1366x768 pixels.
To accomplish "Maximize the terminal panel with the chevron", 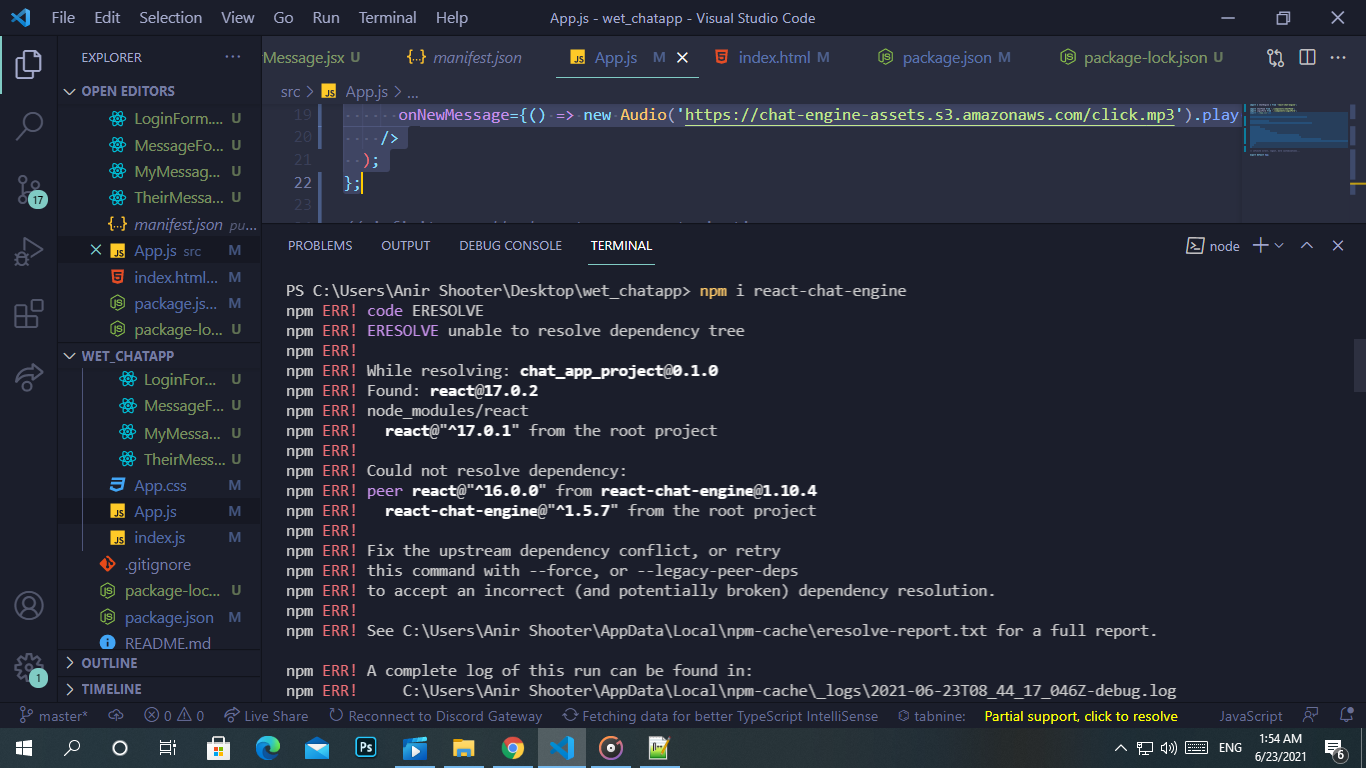I will click(1305, 245).
